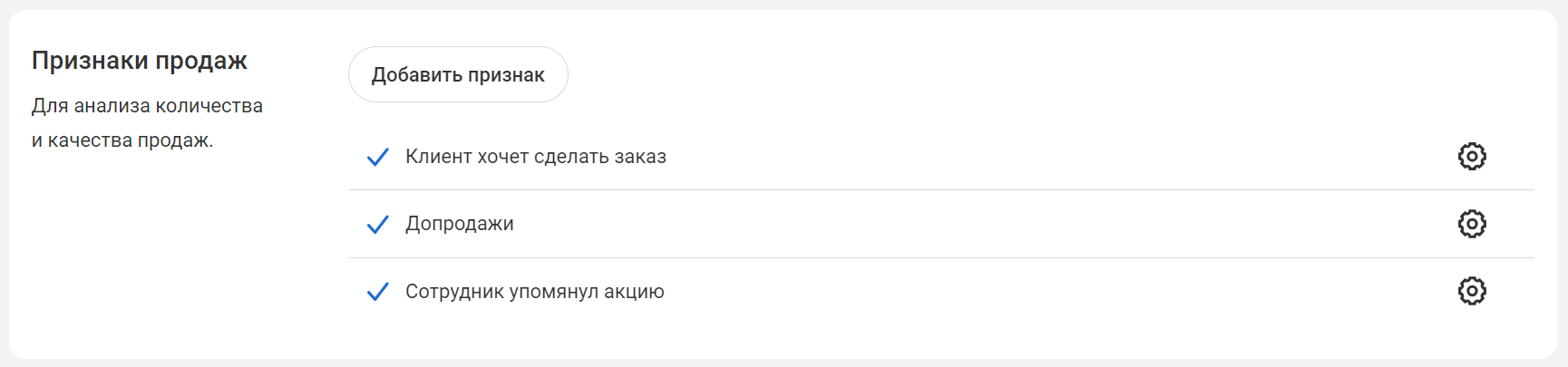This screenshot has width=1568, height=367.
Task: Click blue checkmark icon beside Сотрудник упомянул акцию
Action: click(x=377, y=291)
